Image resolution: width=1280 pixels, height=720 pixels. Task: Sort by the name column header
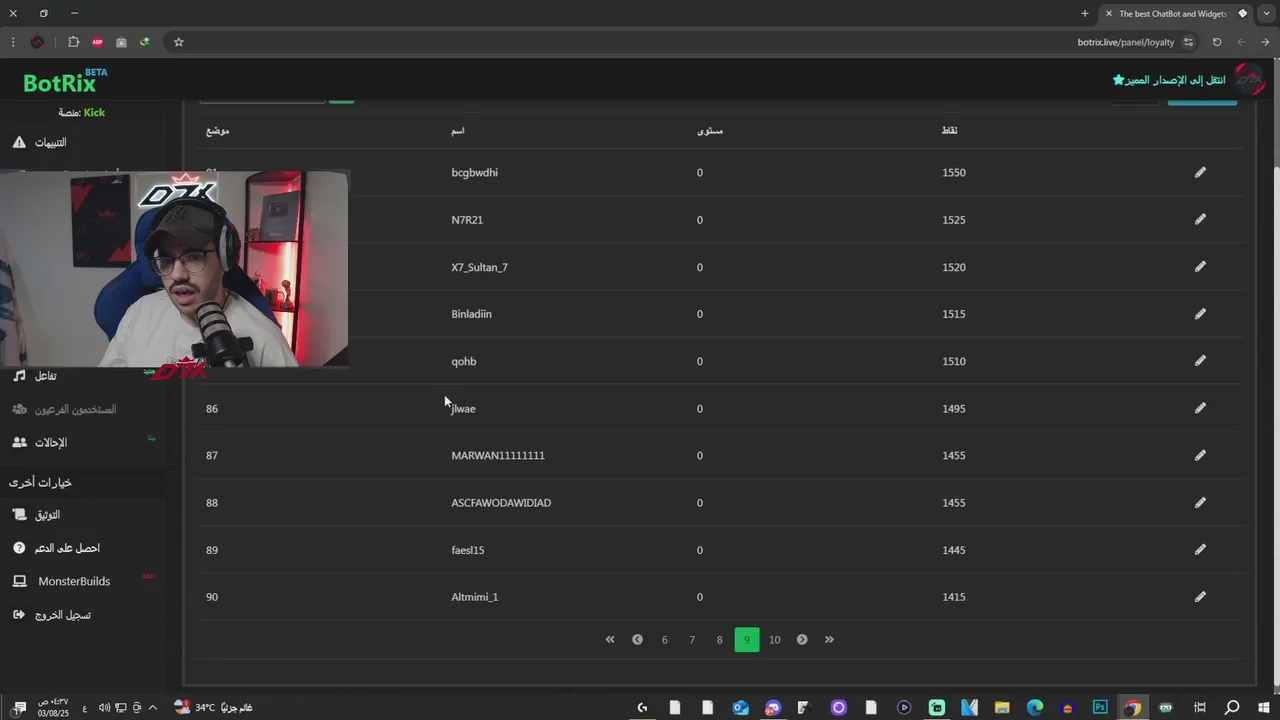(458, 131)
